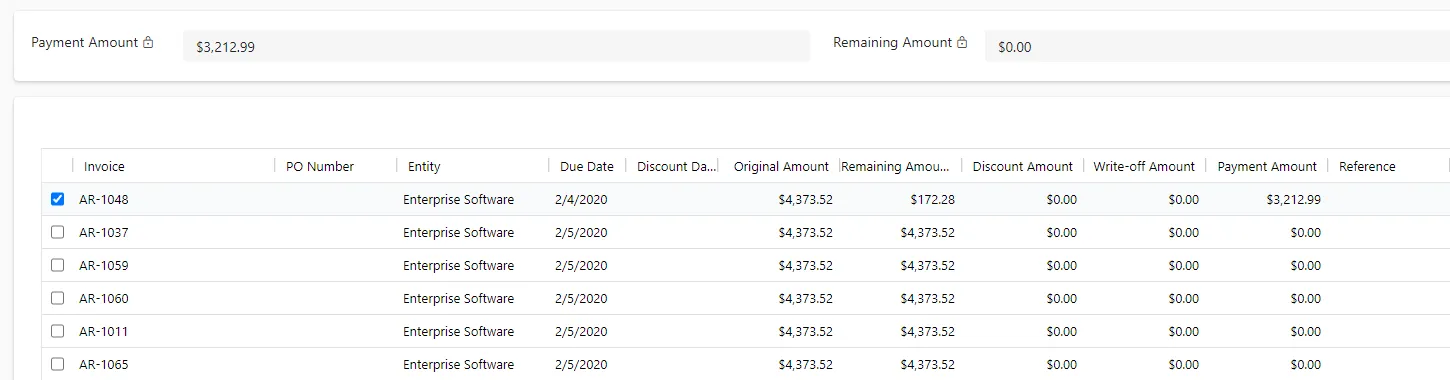Click the Discount Date column header
The image size is (1450, 380).
click(x=677, y=166)
